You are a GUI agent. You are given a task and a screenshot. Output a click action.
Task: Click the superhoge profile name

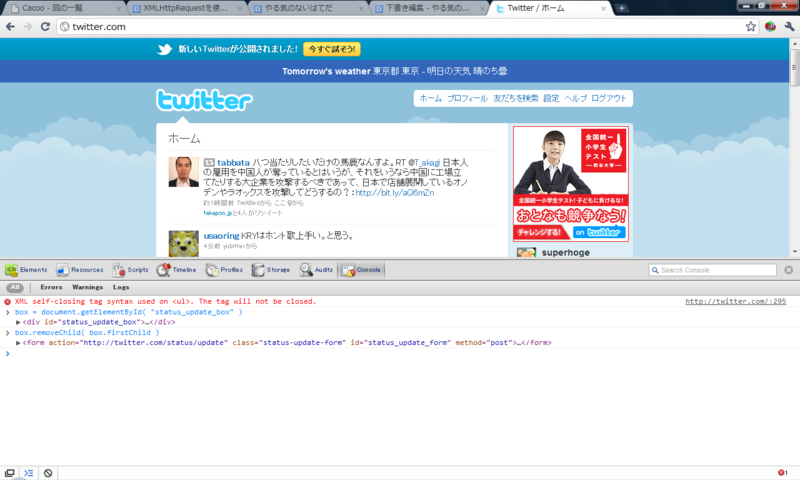(x=565, y=252)
